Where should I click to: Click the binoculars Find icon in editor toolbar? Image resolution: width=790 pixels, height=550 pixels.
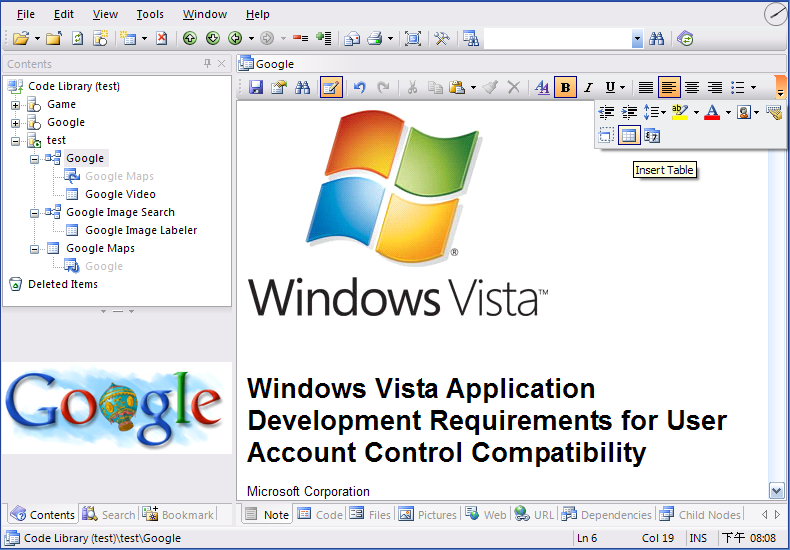click(302, 88)
